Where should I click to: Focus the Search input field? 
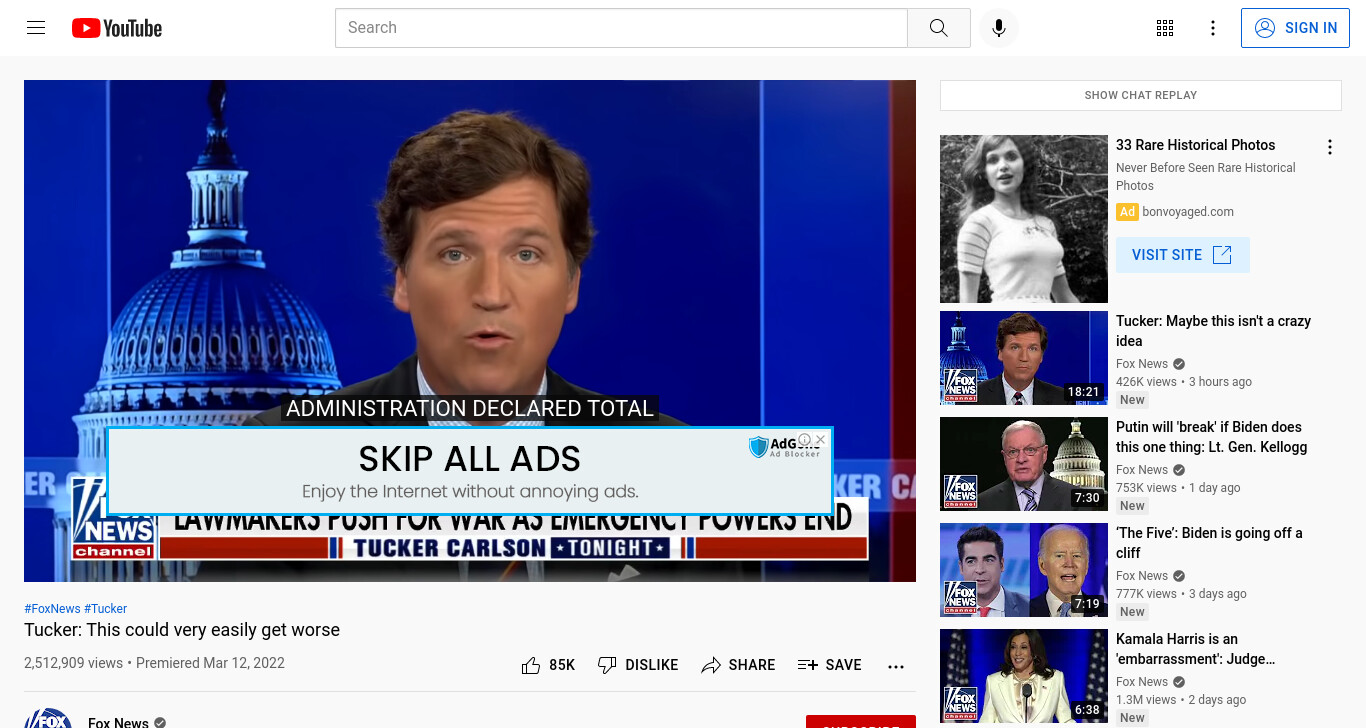point(621,28)
